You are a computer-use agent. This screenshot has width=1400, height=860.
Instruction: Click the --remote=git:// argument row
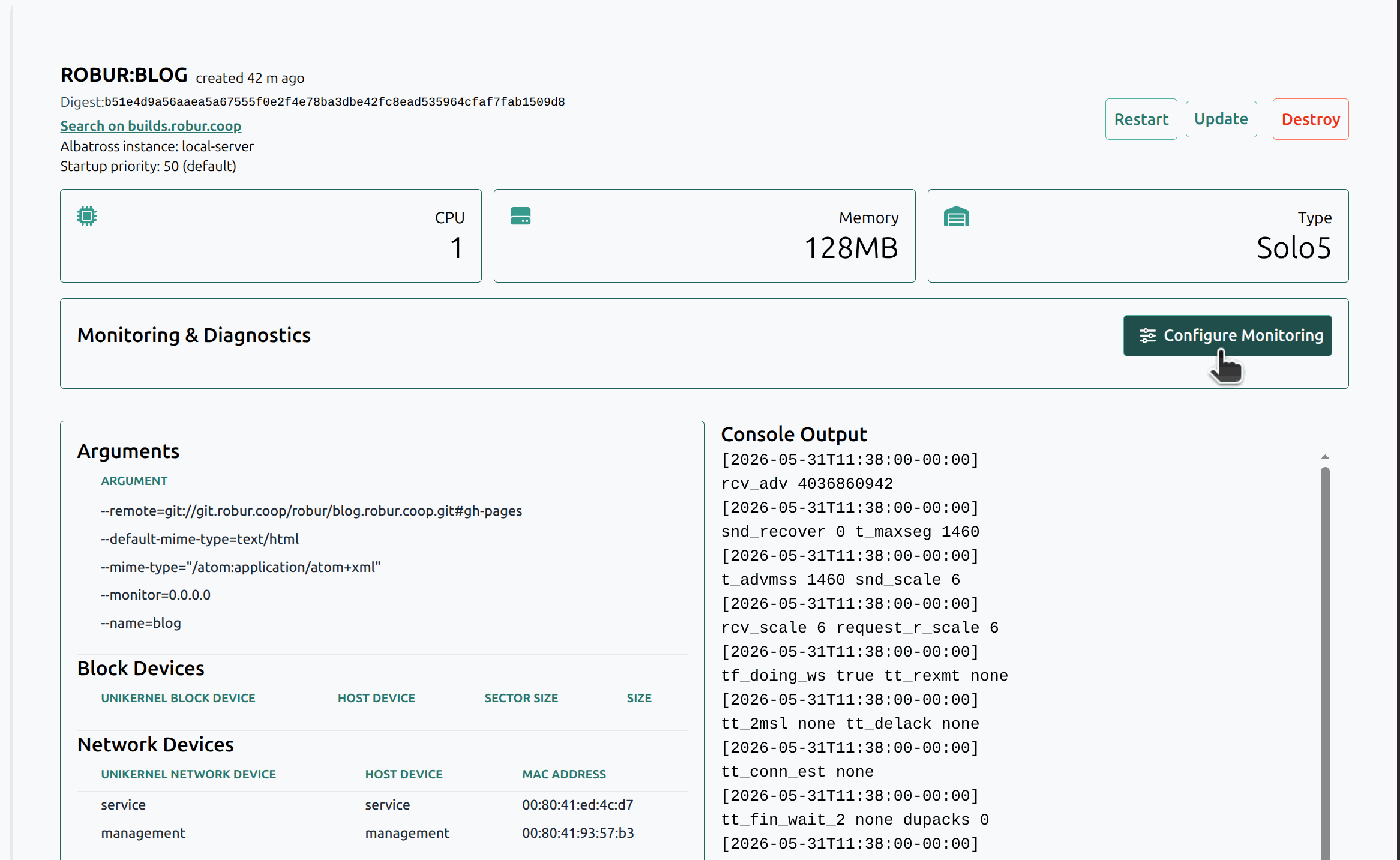[x=311, y=511]
